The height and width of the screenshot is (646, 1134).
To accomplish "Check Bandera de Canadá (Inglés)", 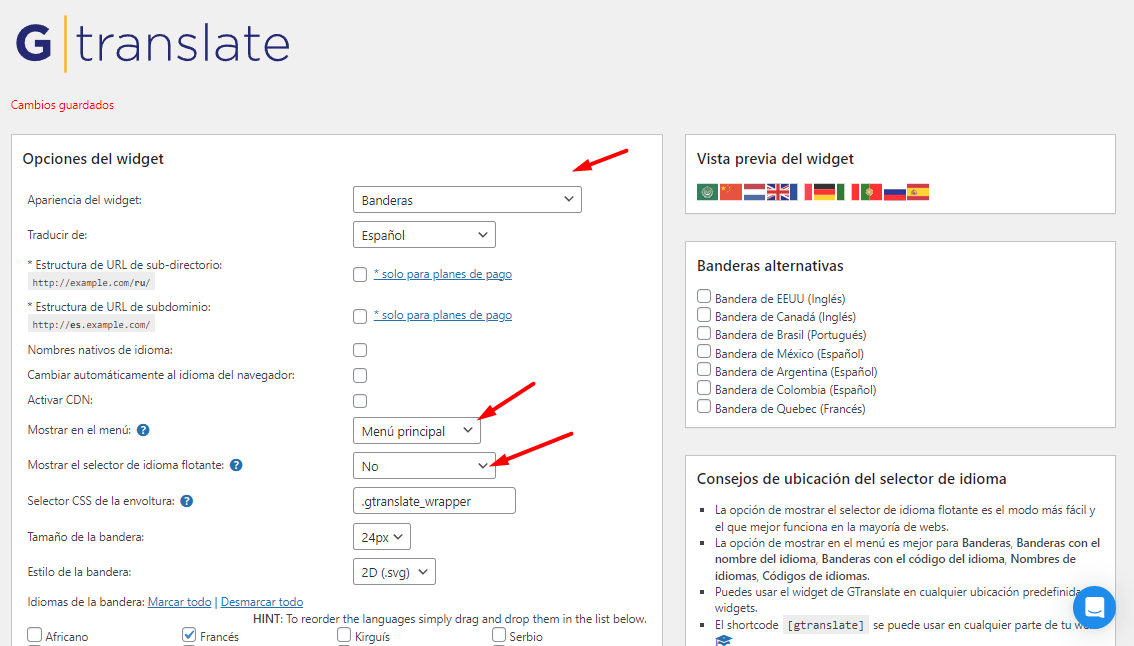I will click(704, 315).
